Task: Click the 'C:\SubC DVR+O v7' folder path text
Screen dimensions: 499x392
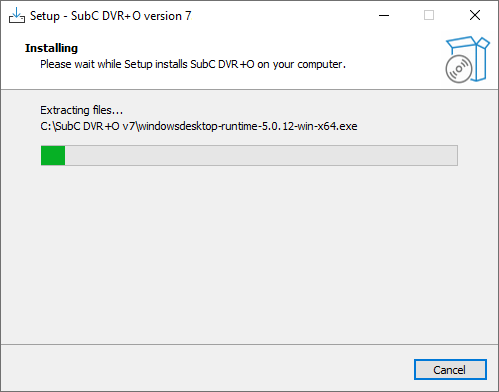Action: coord(87,126)
